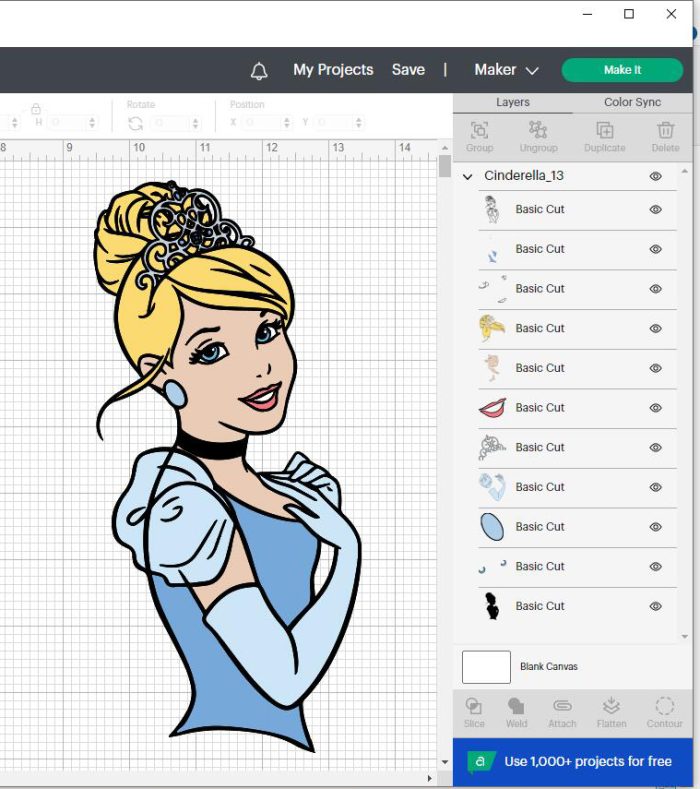Open My Projects
Viewport: 700px width, 789px height.
333,70
